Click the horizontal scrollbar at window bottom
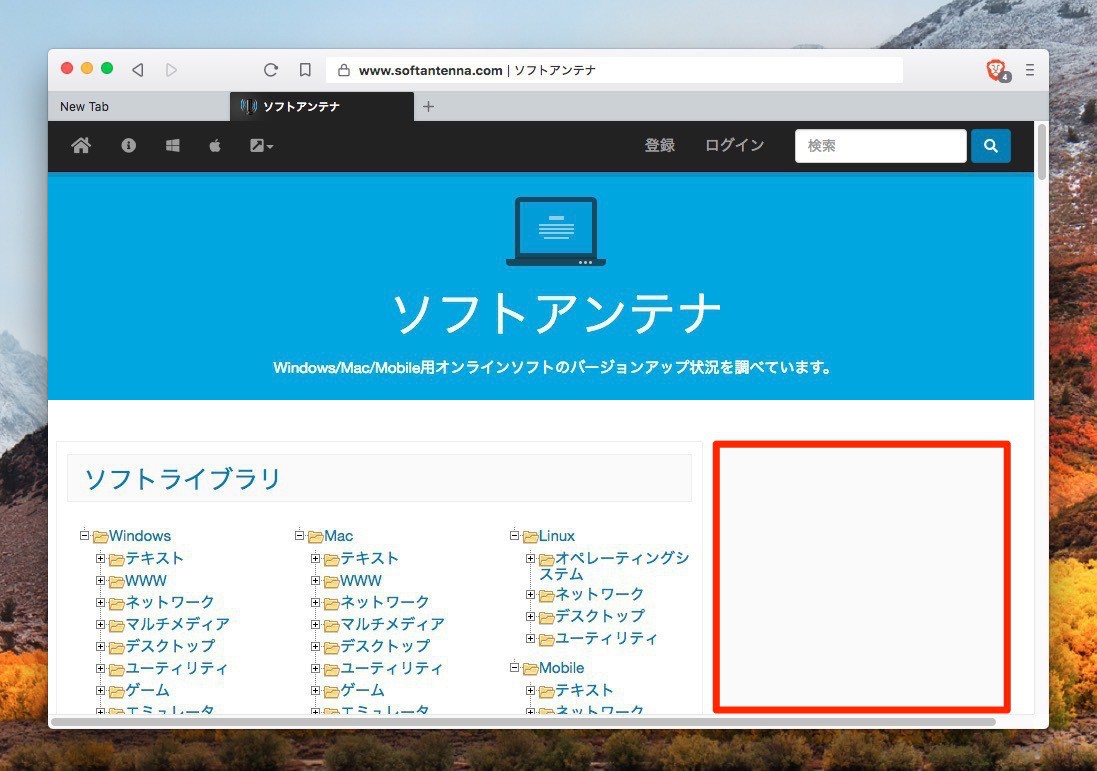Image resolution: width=1097 pixels, height=771 pixels. tap(523, 722)
